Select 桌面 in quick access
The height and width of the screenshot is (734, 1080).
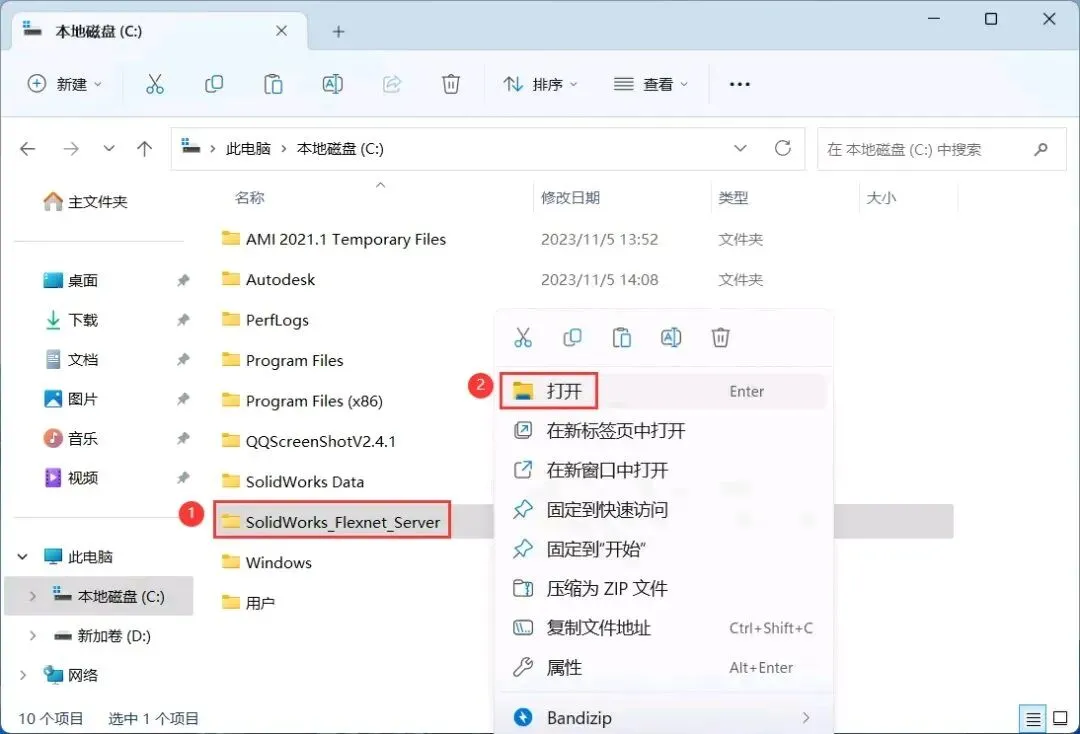point(71,280)
